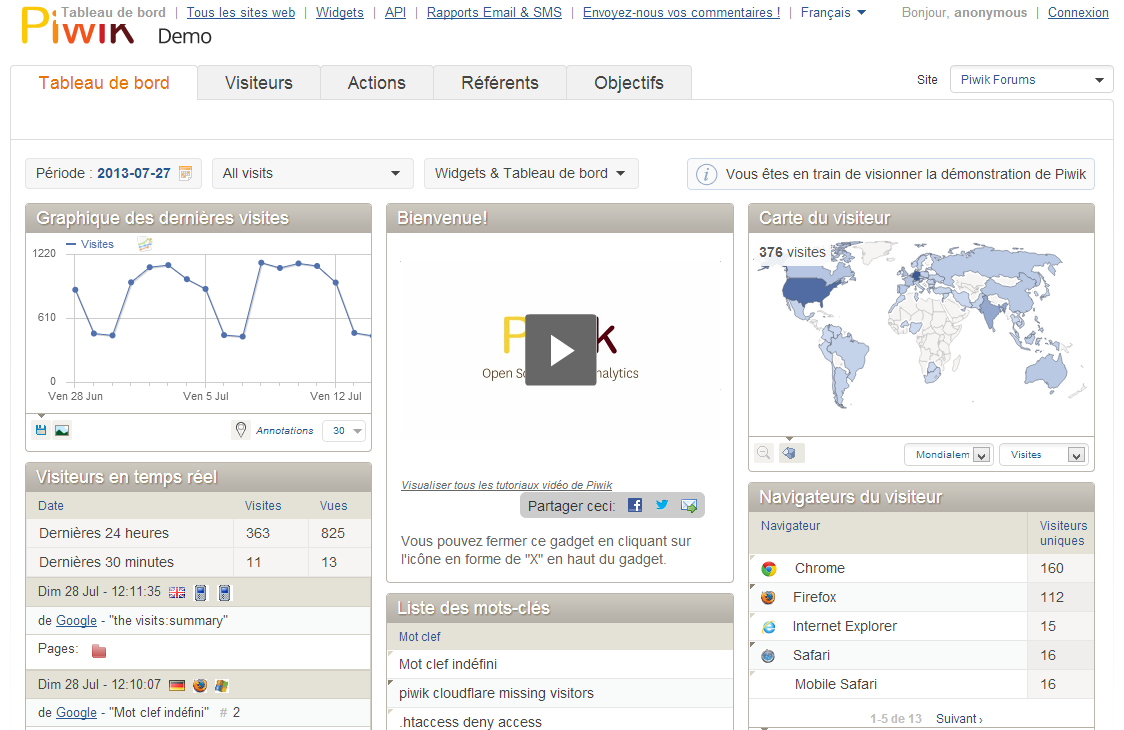The height and width of the screenshot is (730, 1124).
Task: Click the UK flag in 12:11:35 visit
Action: 177,592
